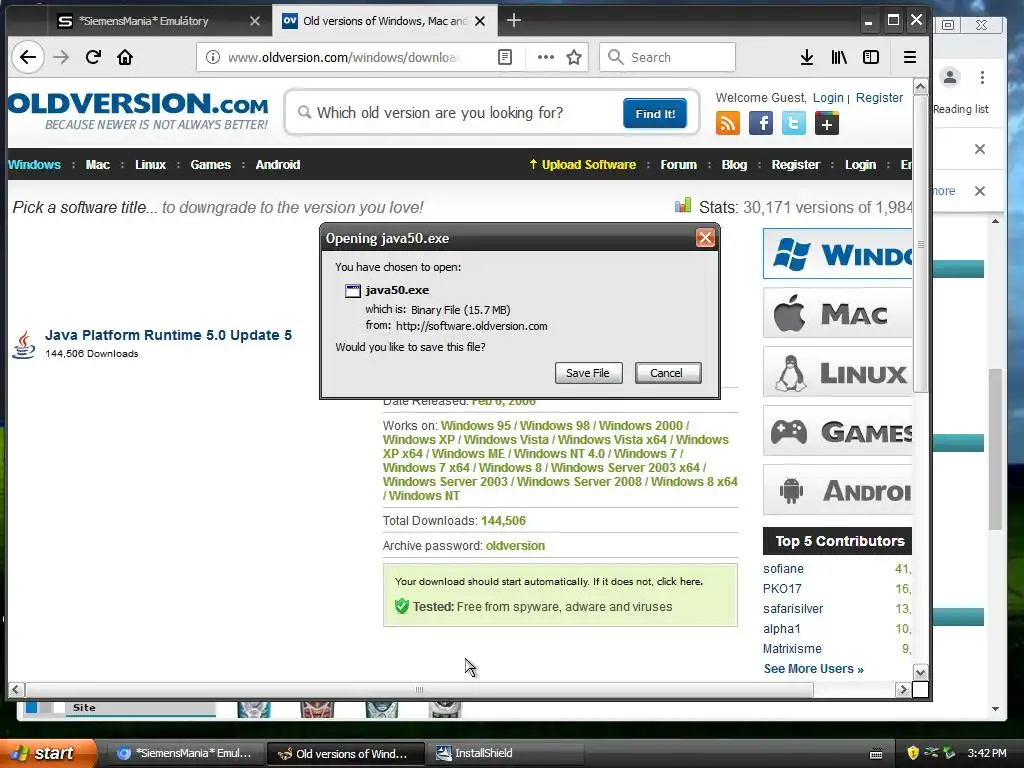1024x768 pixels.
Task: Open a new Firefox tab
Action: coord(514,20)
